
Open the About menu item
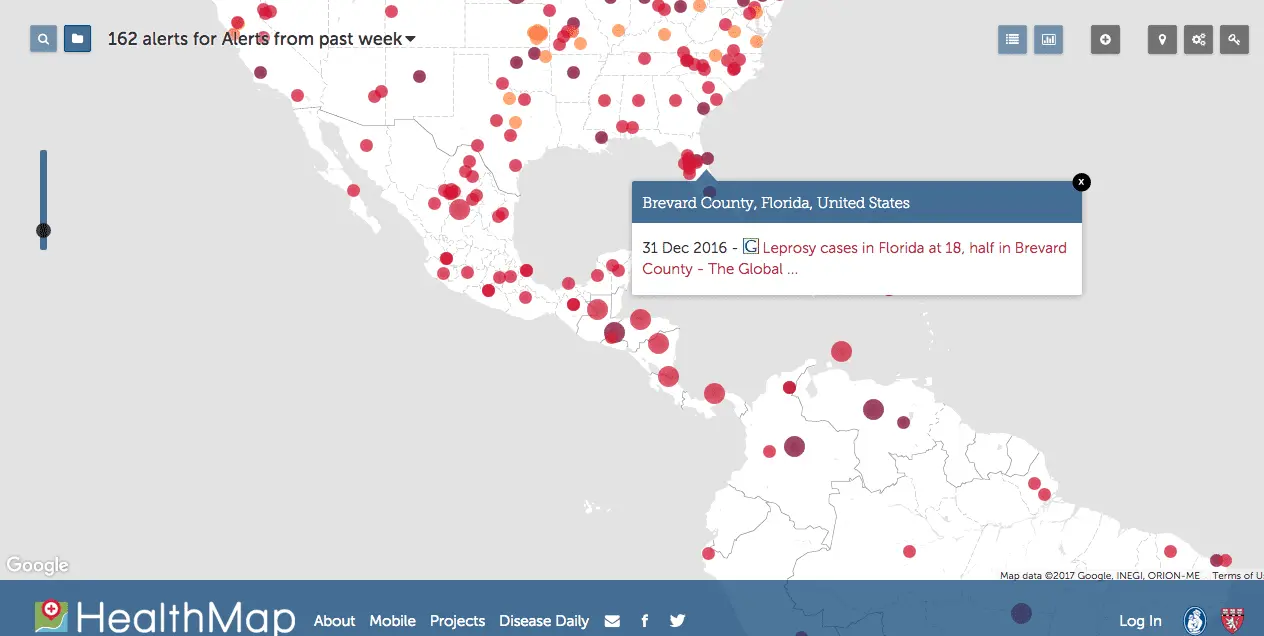[334, 621]
